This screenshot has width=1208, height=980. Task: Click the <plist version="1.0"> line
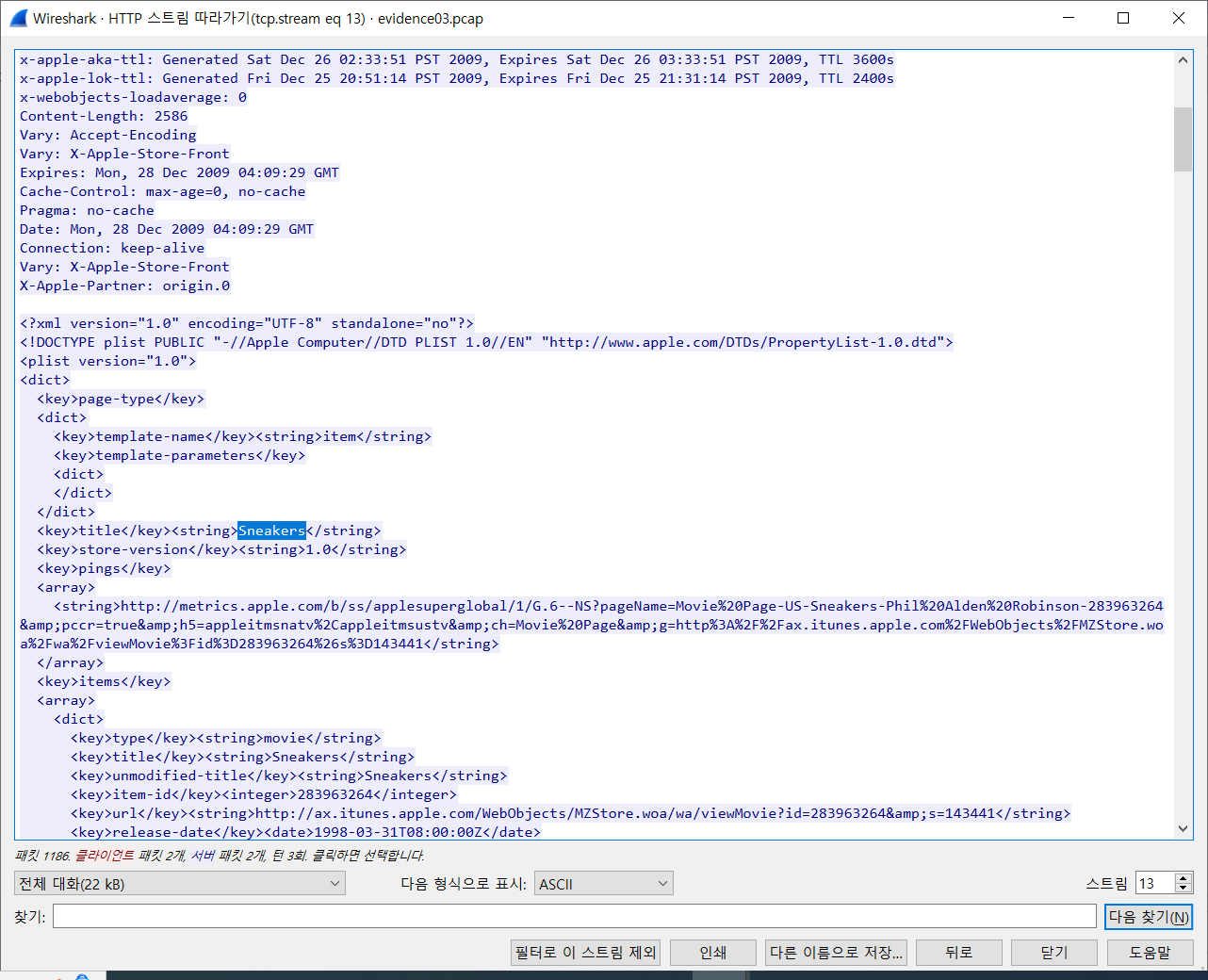click(108, 361)
